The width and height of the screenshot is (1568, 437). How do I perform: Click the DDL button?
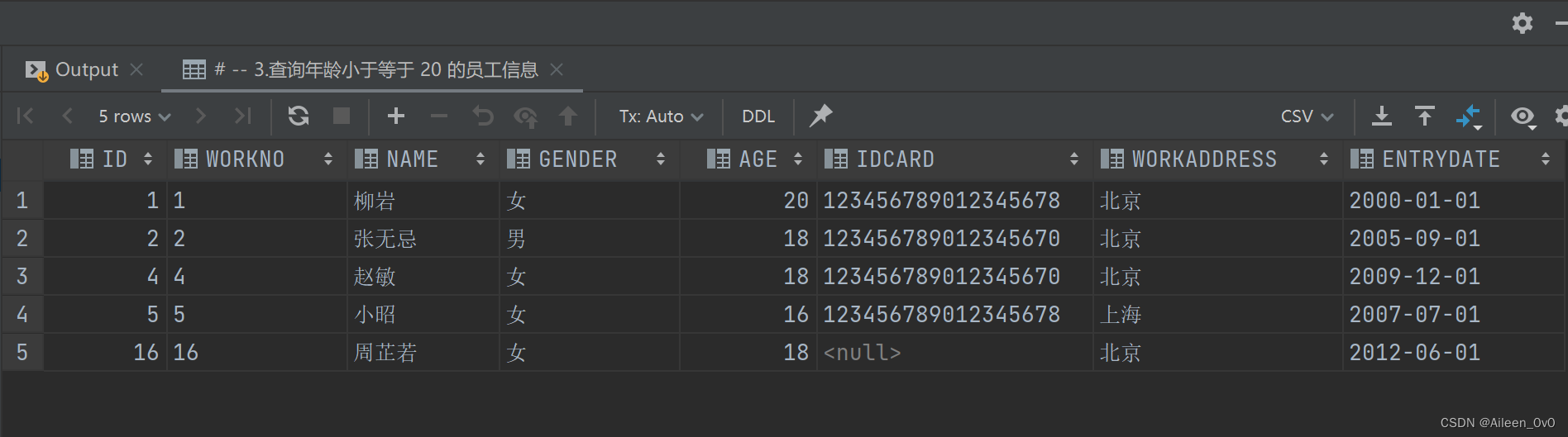[758, 116]
